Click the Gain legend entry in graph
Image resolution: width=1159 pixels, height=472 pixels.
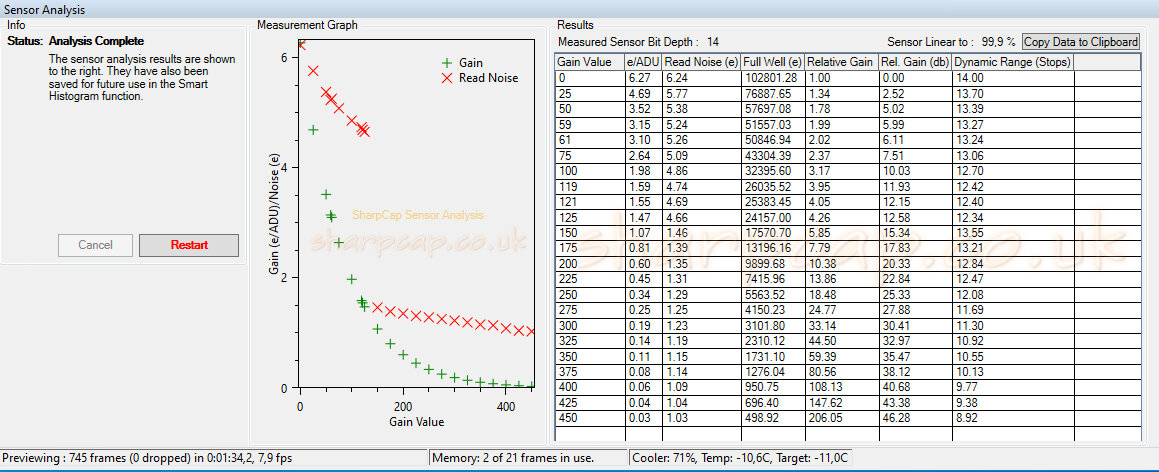tap(461, 64)
